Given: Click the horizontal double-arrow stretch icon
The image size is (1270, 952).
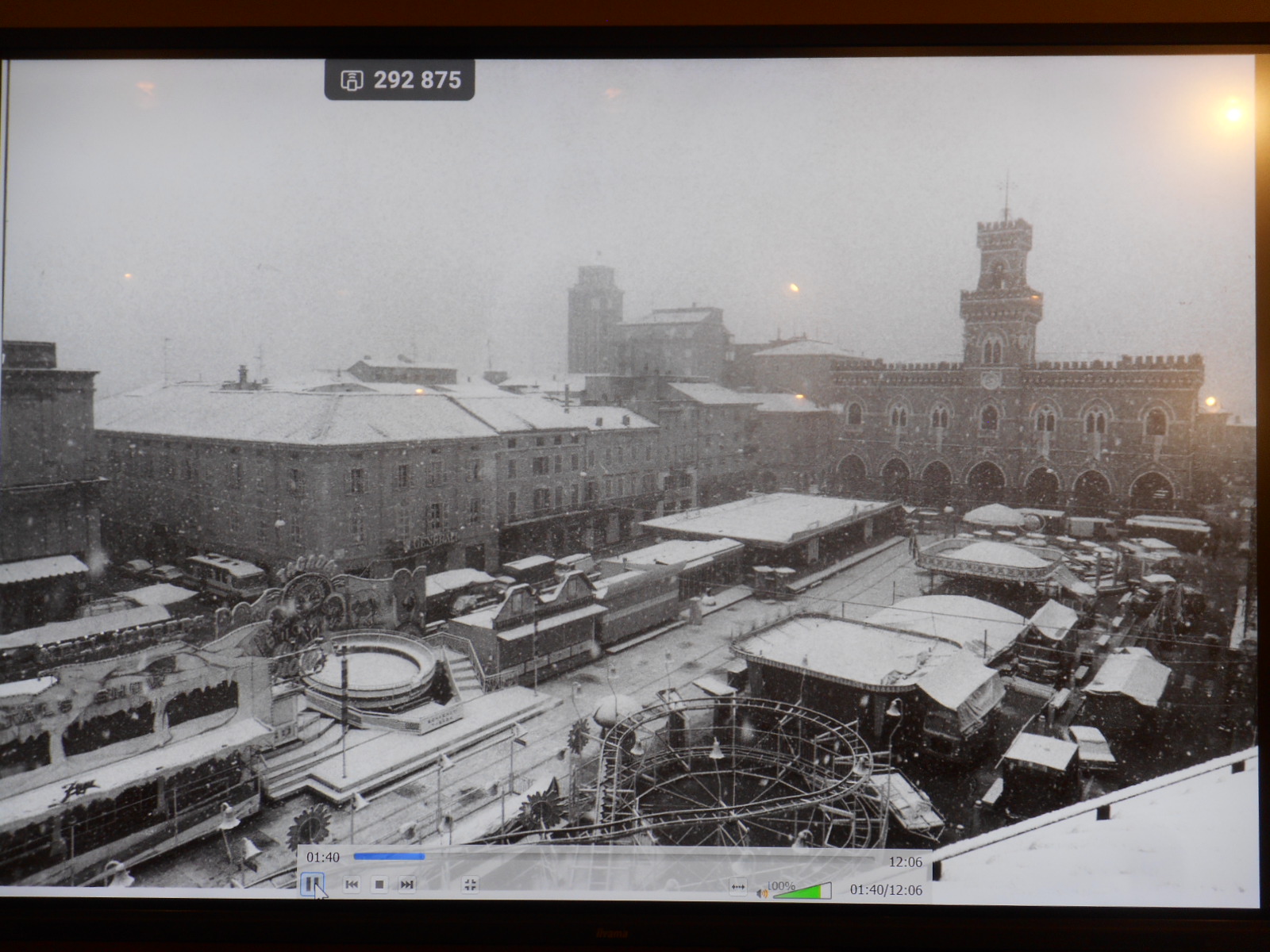Looking at the screenshot, I should click(737, 887).
